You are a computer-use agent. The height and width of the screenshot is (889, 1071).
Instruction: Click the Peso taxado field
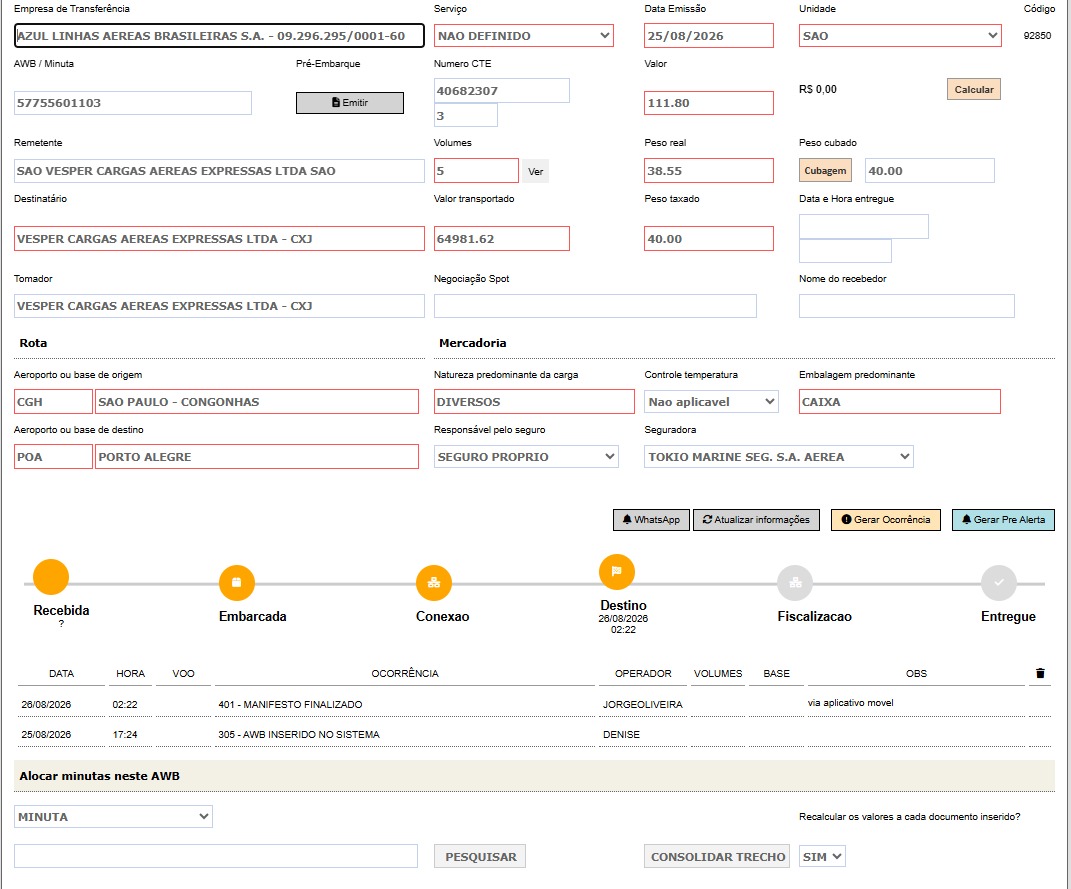[709, 238]
